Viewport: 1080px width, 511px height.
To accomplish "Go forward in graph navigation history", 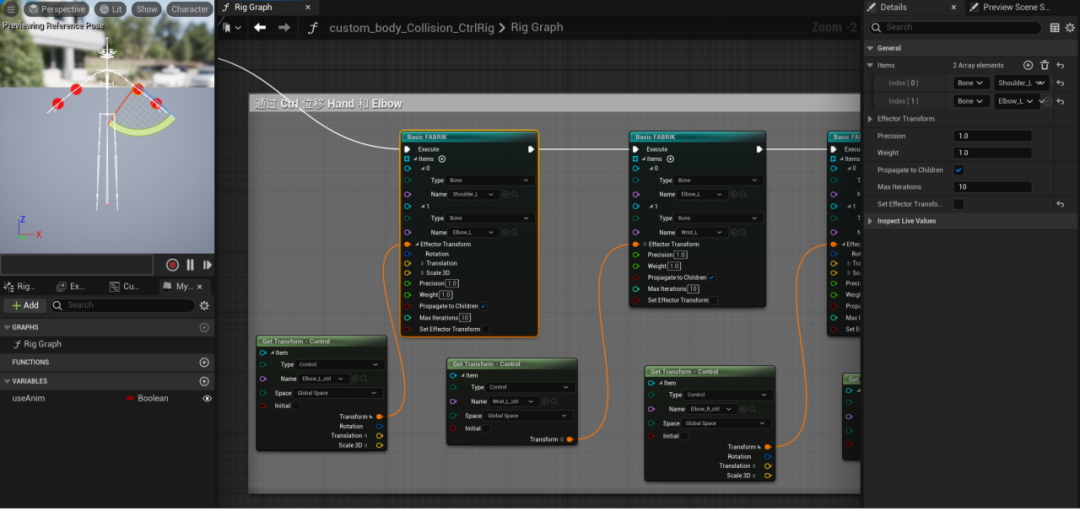I will [284, 28].
